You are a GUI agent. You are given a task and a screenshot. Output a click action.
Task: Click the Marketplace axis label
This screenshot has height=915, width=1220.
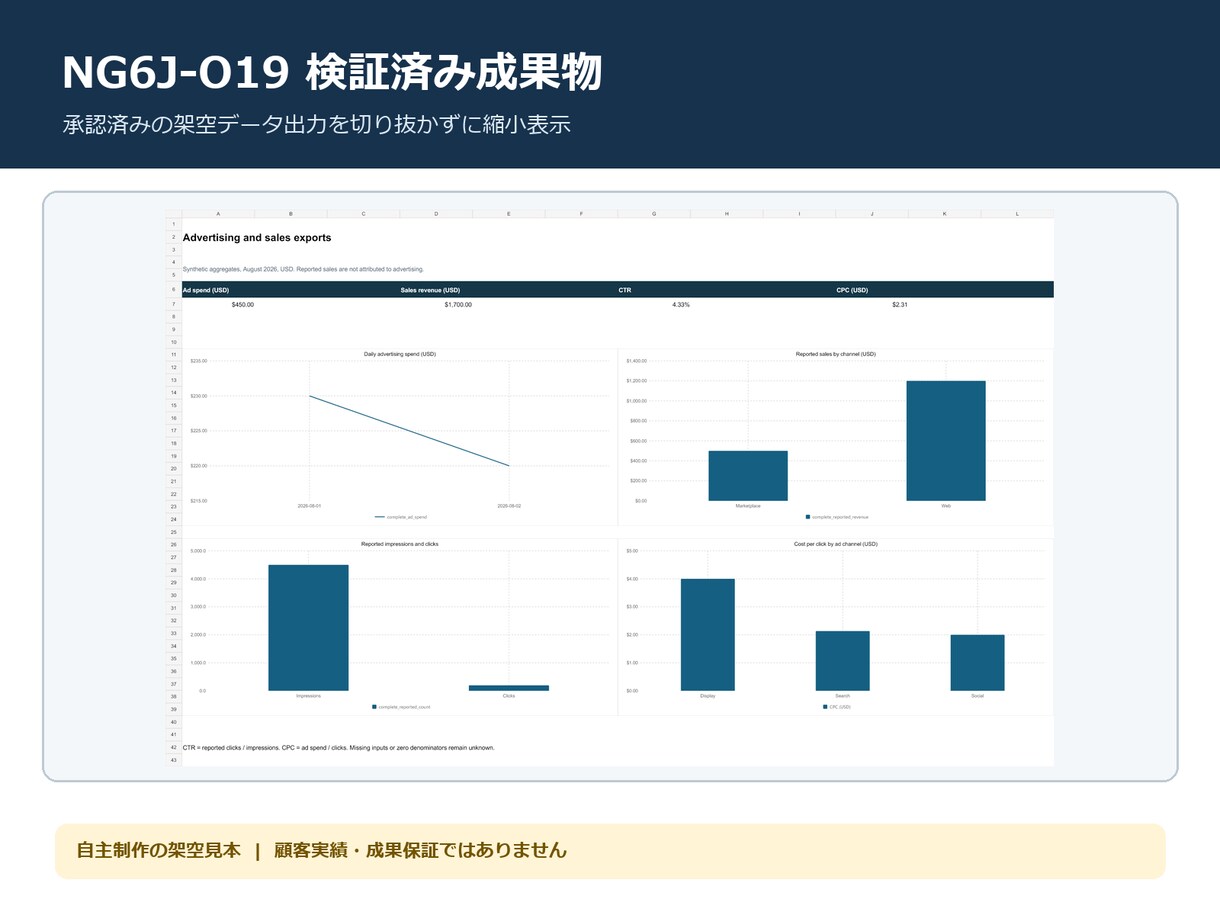[x=748, y=506]
